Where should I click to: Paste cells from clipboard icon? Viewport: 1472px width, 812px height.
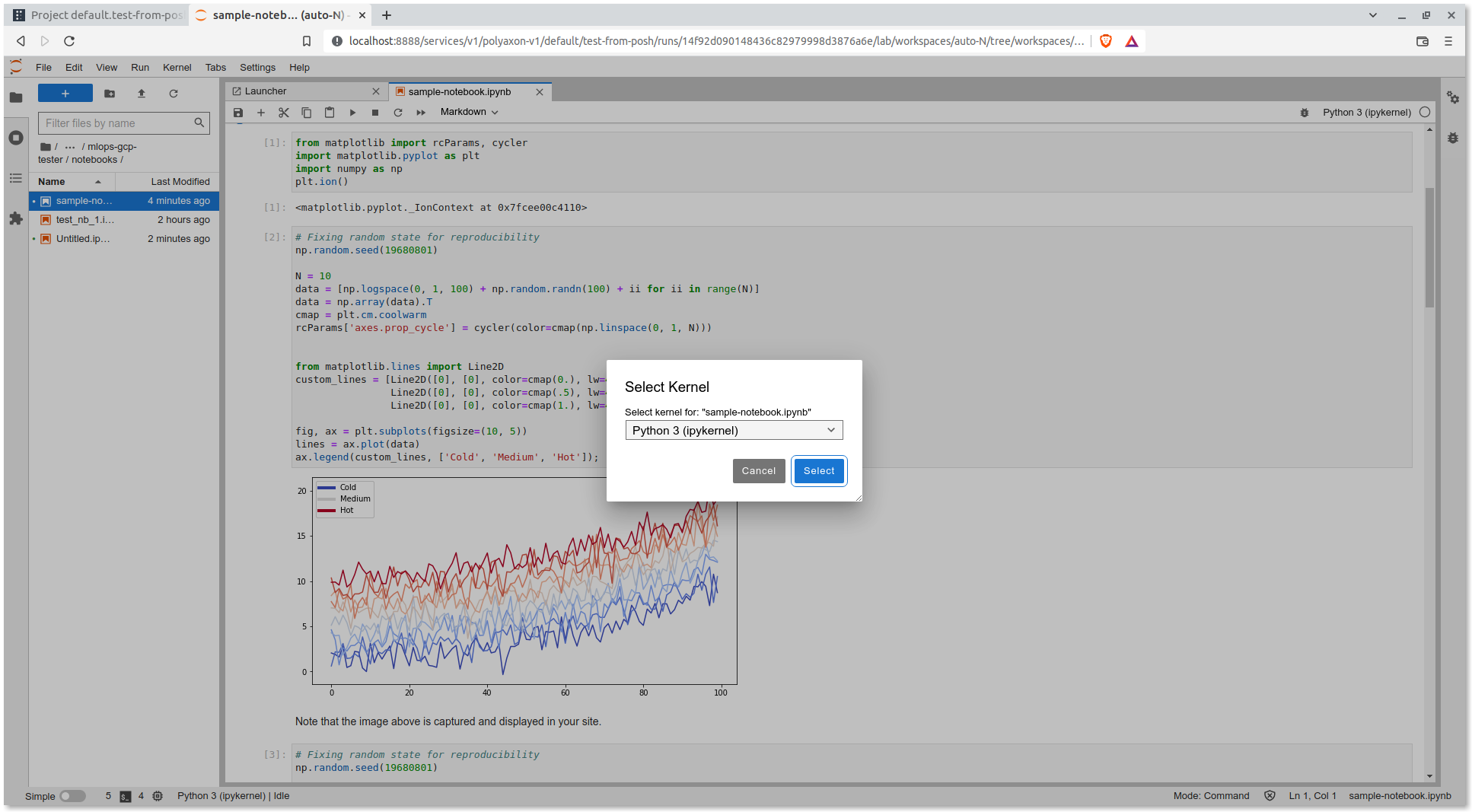coord(330,113)
